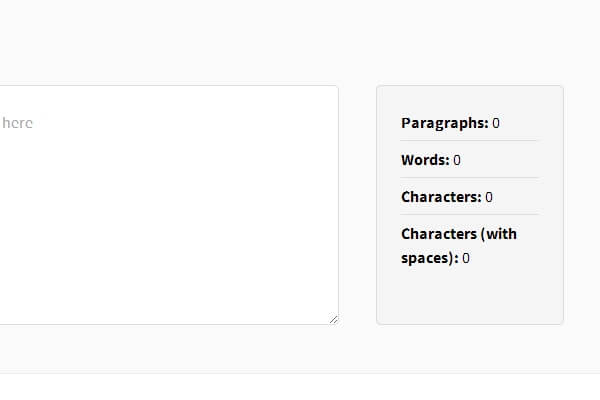Click the textarea resize handle corner

[x=333, y=319]
